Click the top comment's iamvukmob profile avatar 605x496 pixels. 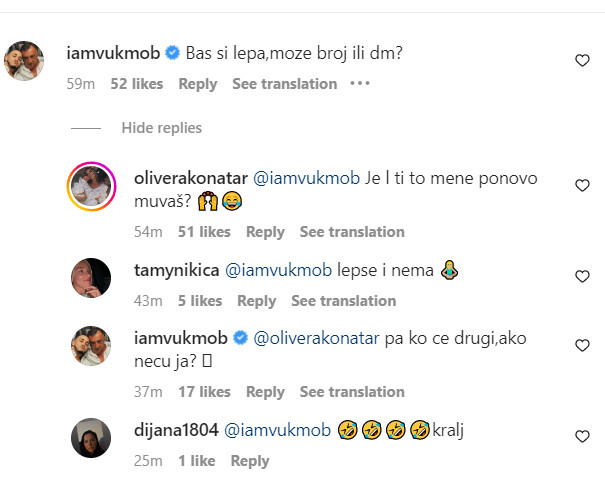[x=25, y=61]
